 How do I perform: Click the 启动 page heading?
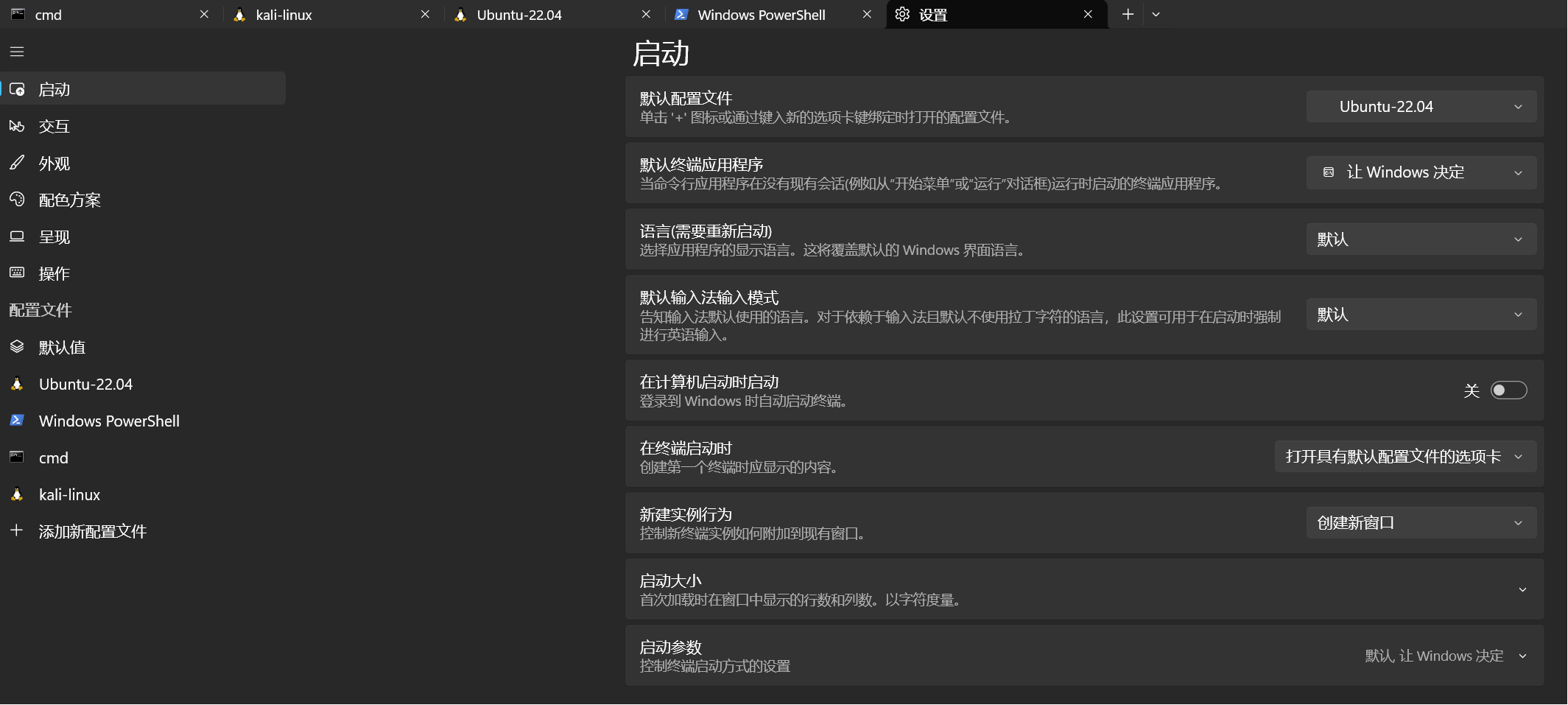coord(661,54)
